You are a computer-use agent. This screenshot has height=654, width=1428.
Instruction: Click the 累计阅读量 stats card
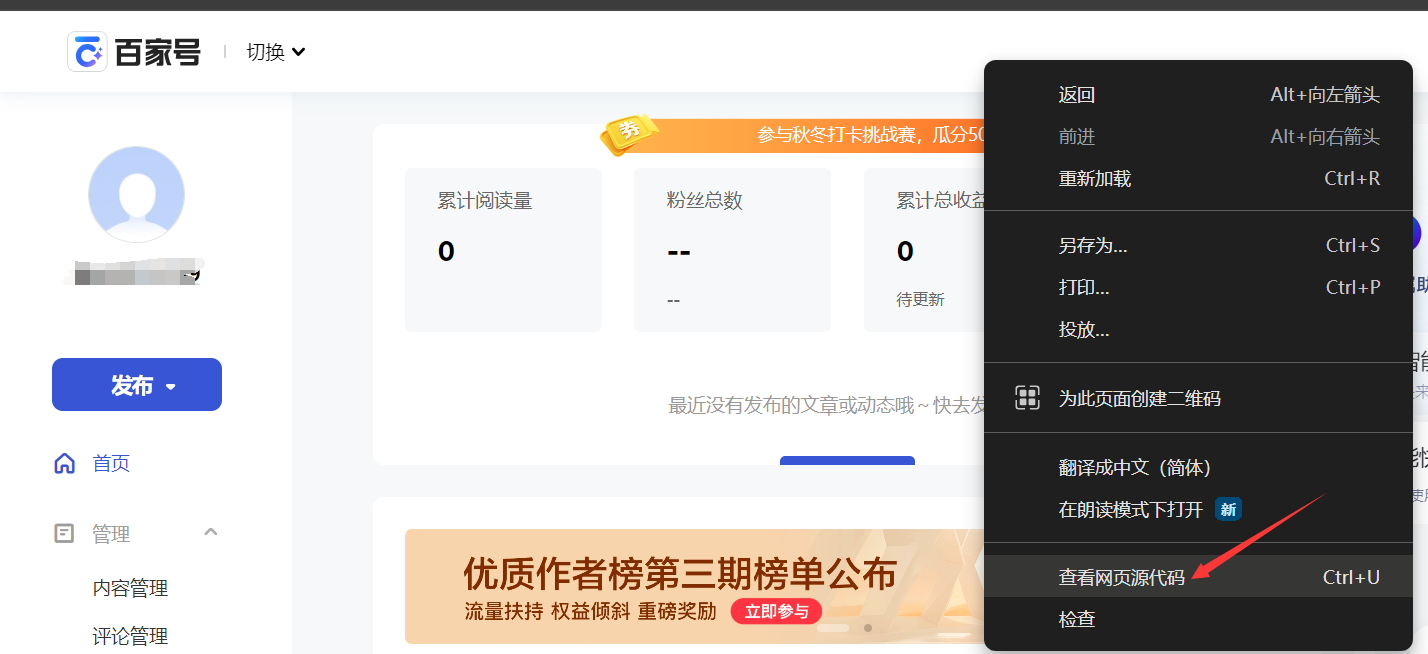click(503, 249)
